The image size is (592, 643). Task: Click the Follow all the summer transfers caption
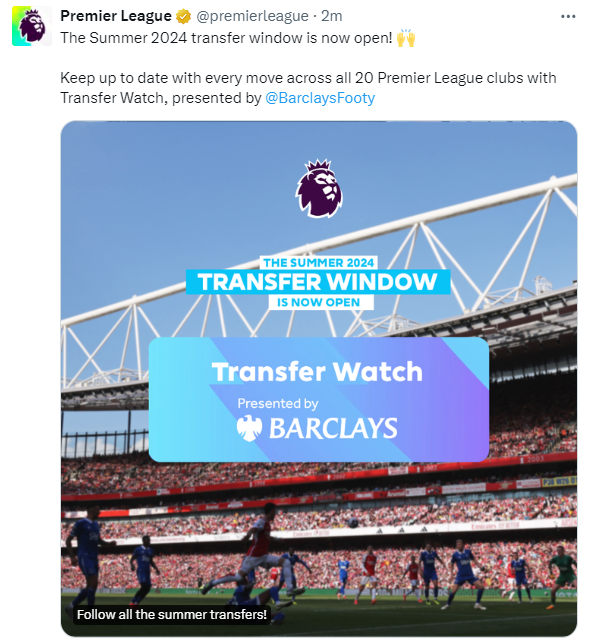(172, 614)
